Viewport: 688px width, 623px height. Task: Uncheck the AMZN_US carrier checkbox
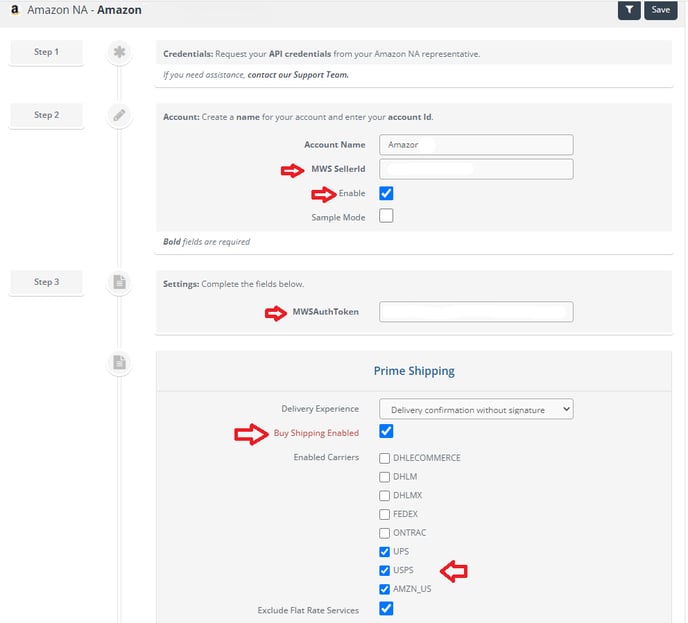pos(384,589)
